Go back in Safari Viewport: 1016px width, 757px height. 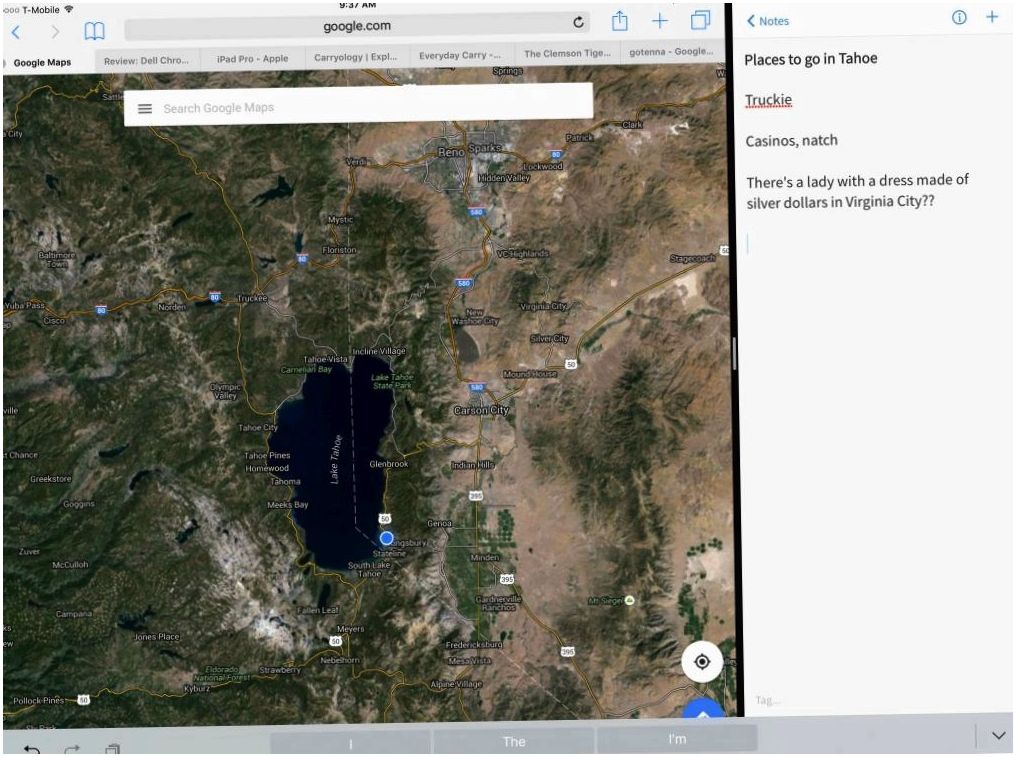tap(16, 31)
